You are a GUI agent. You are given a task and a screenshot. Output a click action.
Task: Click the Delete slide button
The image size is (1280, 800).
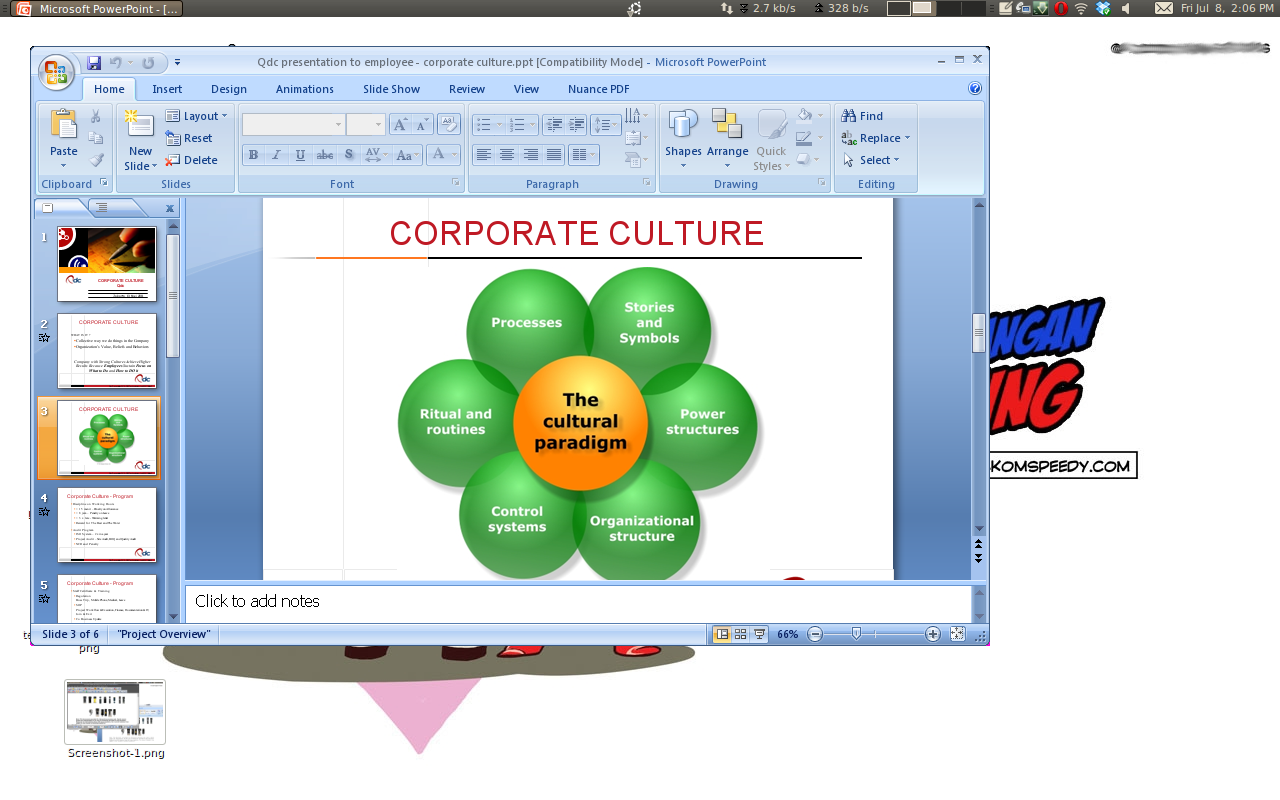(x=191, y=160)
